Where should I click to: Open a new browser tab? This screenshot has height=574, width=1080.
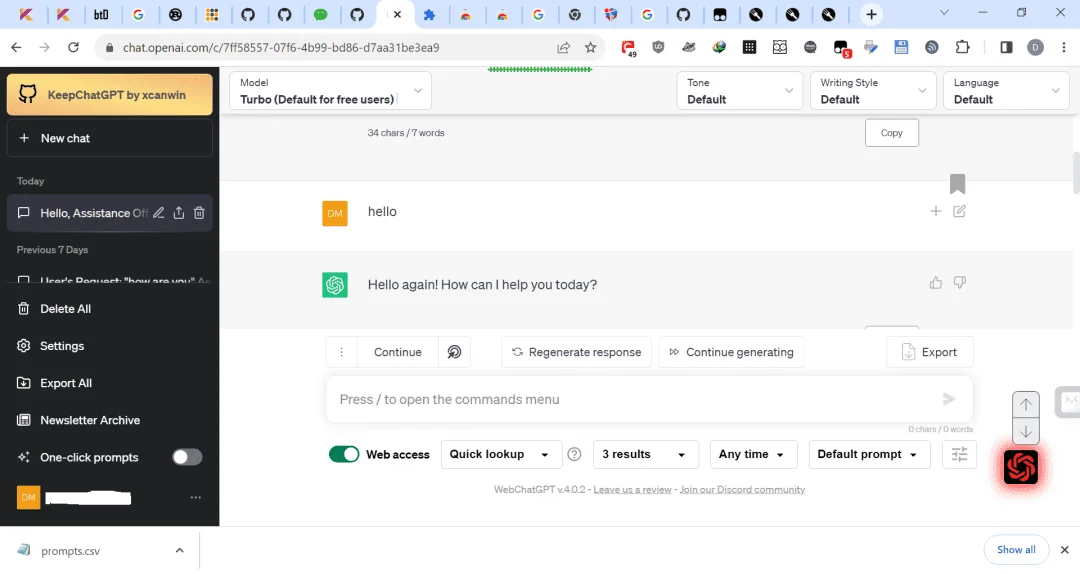point(871,14)
